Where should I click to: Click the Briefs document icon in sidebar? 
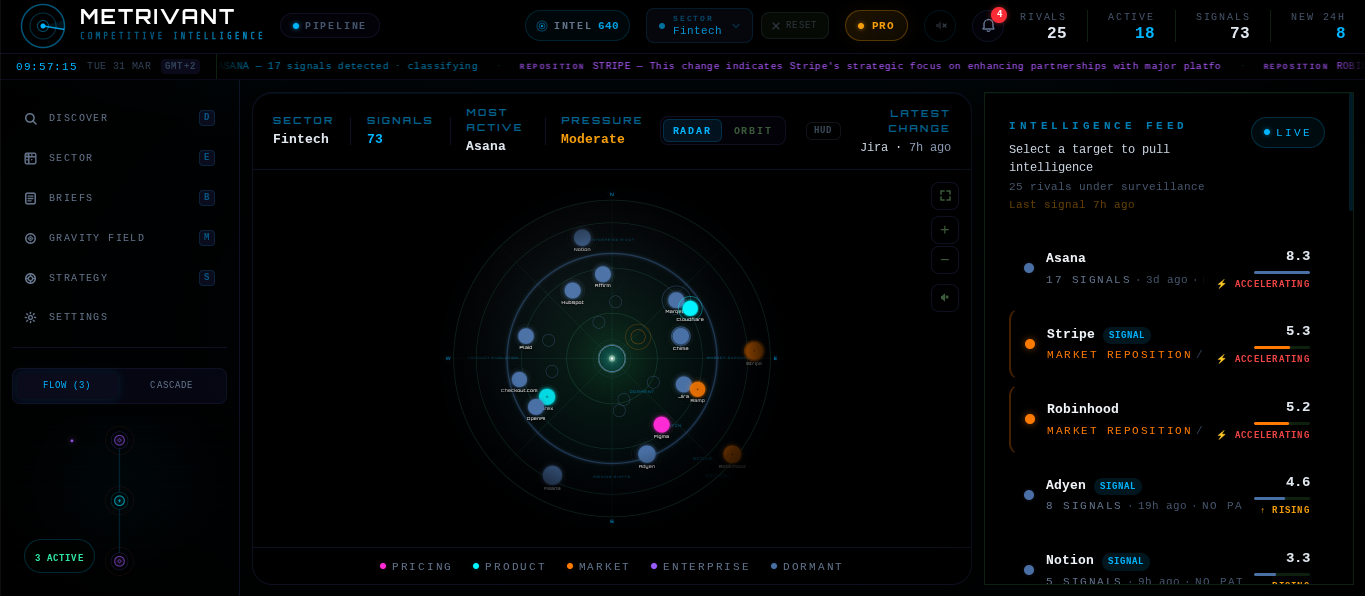30,198
